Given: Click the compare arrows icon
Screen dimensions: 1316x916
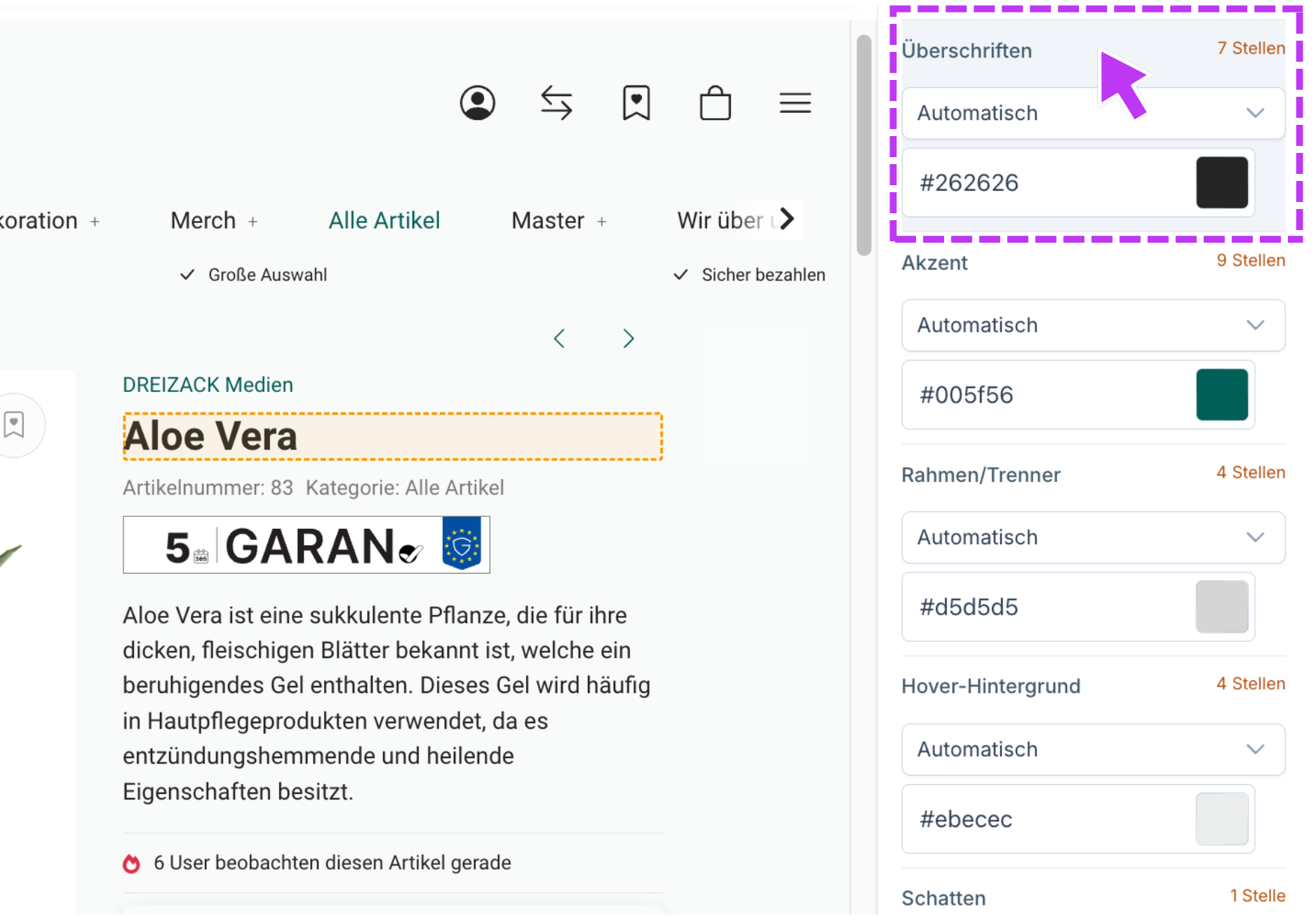Looking at the screenshot, I should (x=557, y=103).
